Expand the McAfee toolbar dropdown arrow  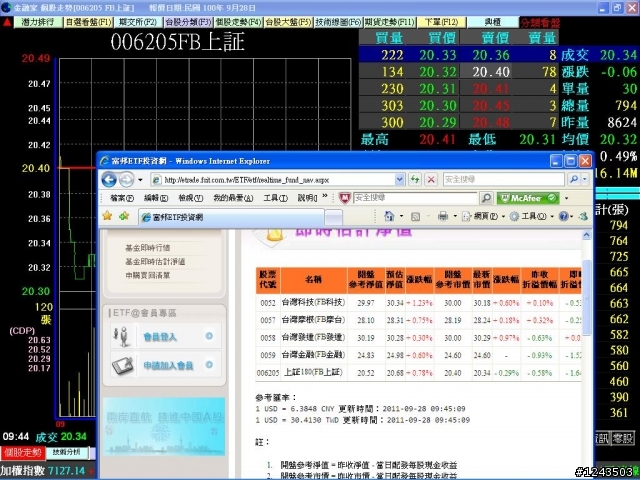[567, 198]
